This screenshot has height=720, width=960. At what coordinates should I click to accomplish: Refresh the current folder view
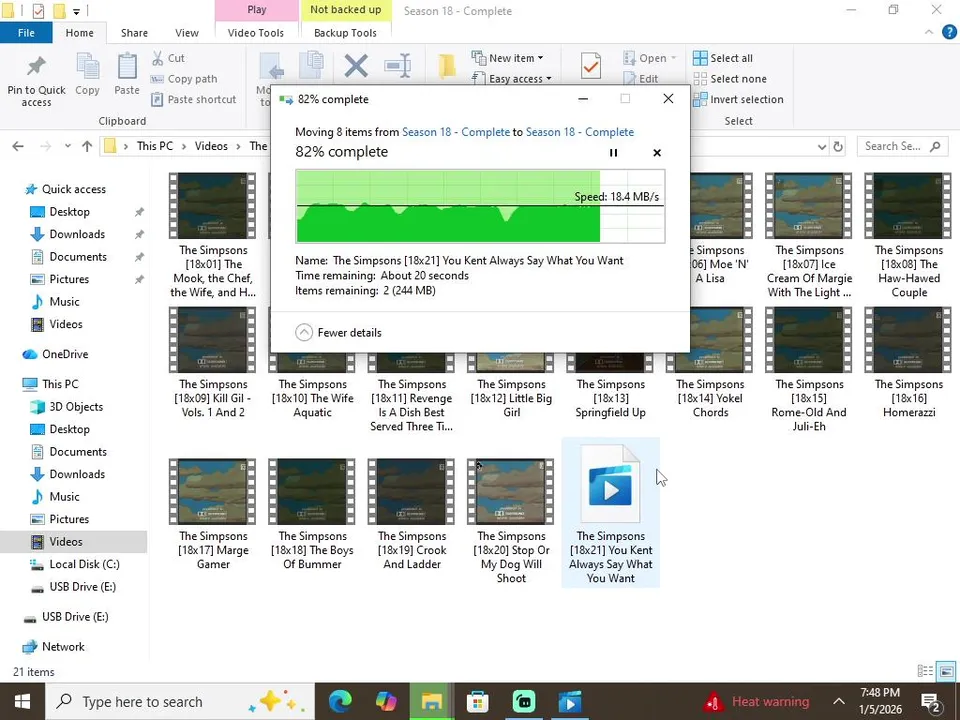pos(838,146)
